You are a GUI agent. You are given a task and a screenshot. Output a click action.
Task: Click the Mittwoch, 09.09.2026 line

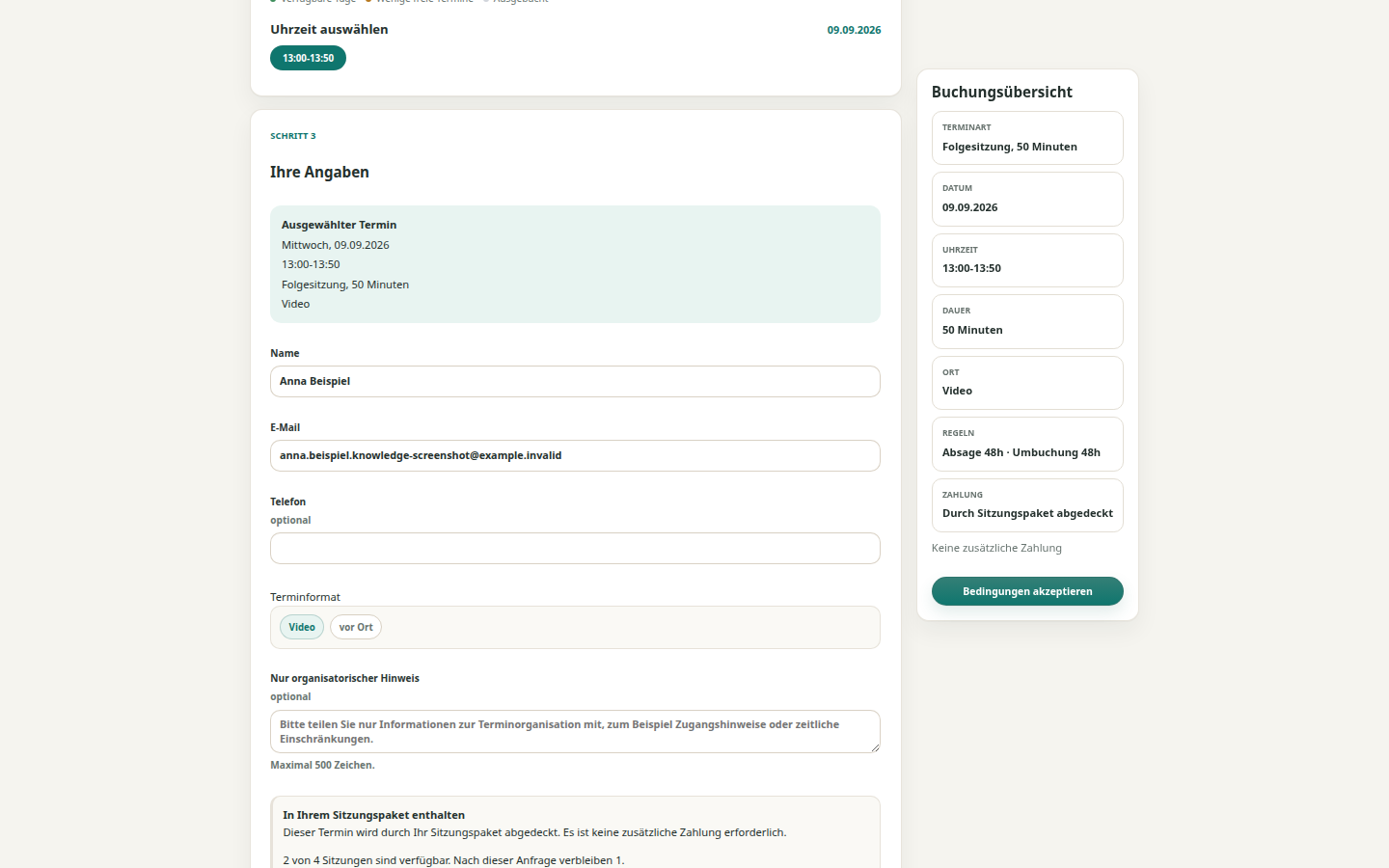[x=336, y=245]
